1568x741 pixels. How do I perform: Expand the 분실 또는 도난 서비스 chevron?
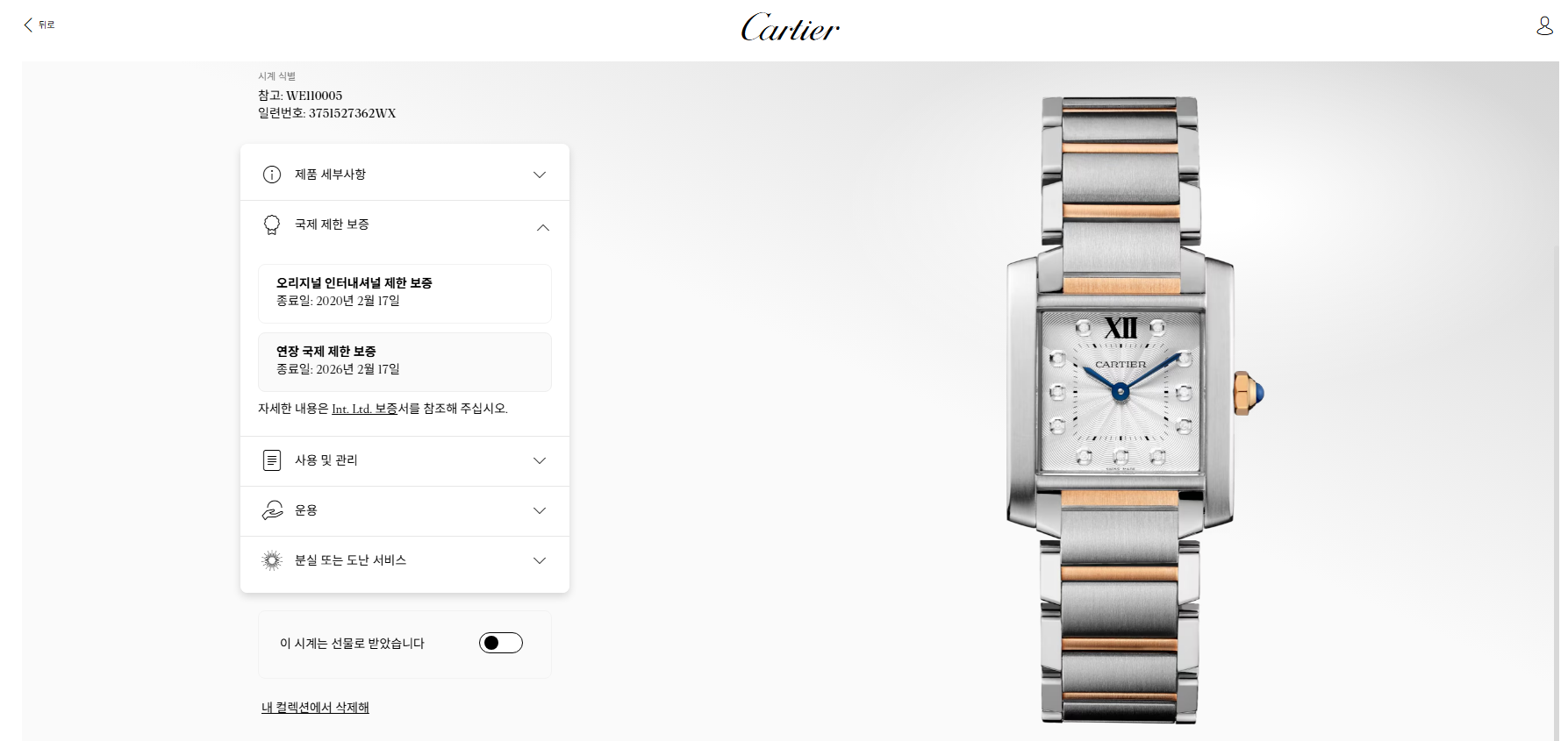[x=540, y=560]
